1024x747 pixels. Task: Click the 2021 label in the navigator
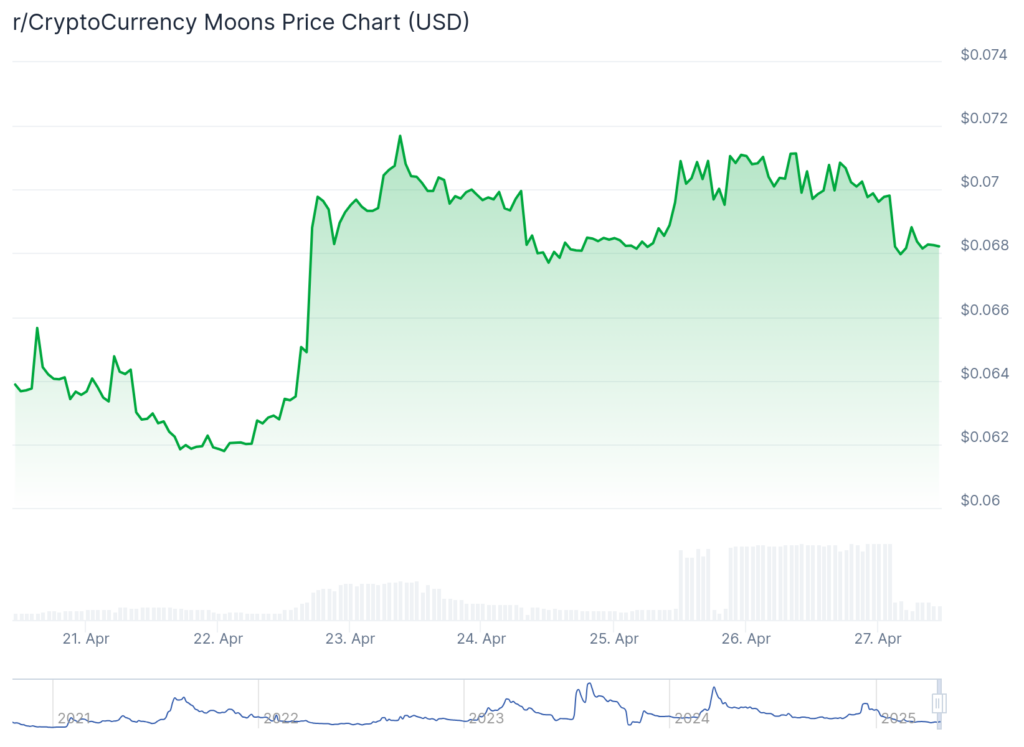click(x=75, y=718)
